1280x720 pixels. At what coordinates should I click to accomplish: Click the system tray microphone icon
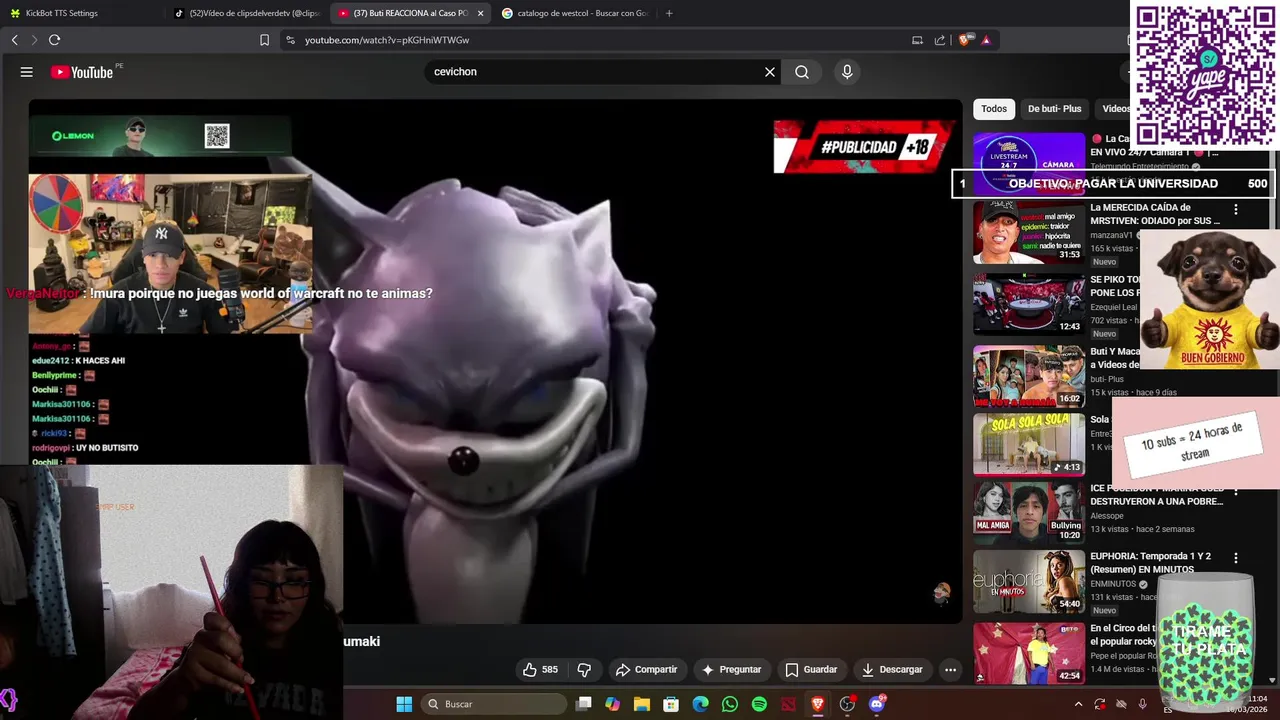[1142, 704]
